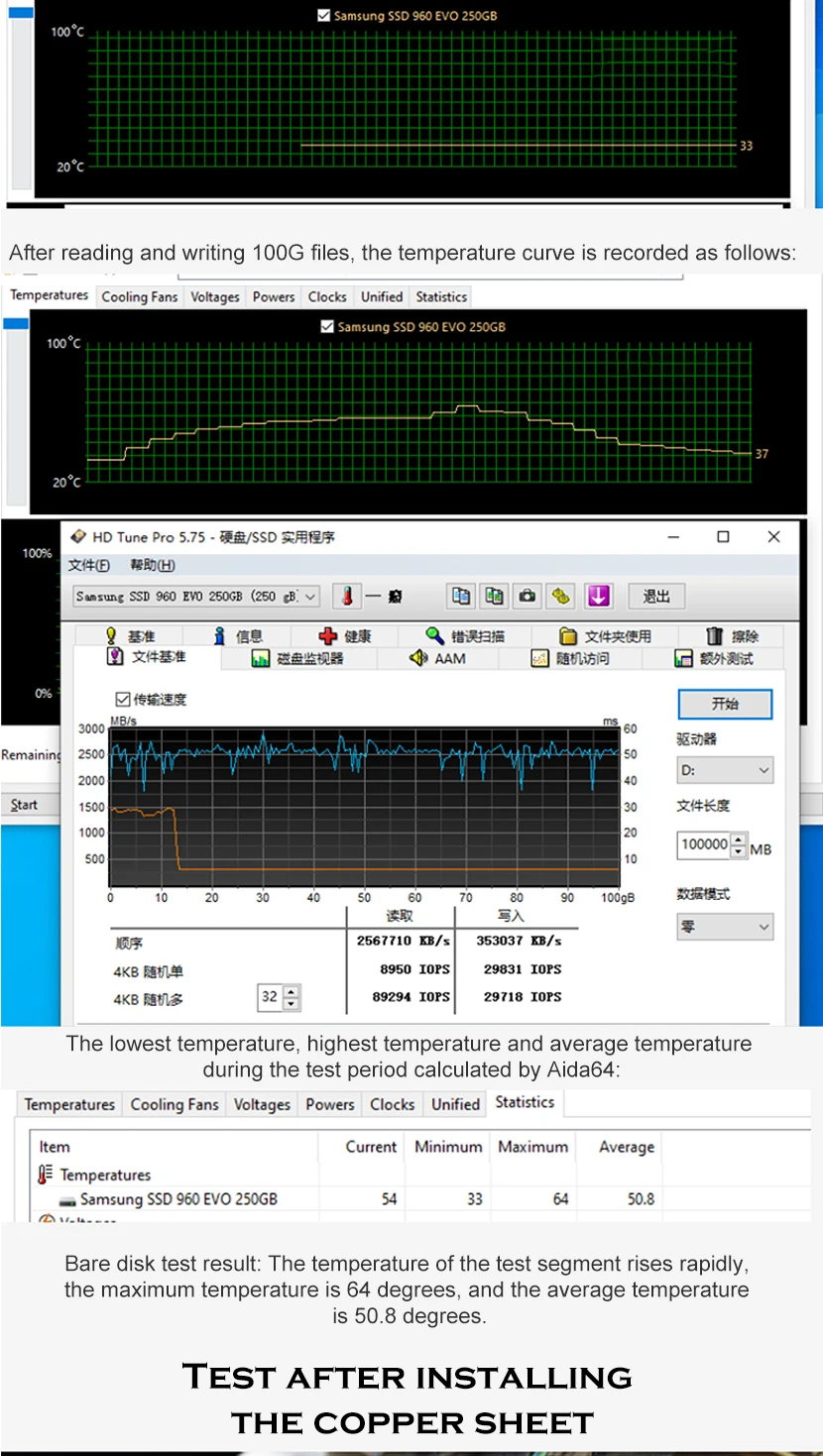This screenshot has height=1456, width=823.
Task: Click the 退出 exit button
Action: [656, 596]
